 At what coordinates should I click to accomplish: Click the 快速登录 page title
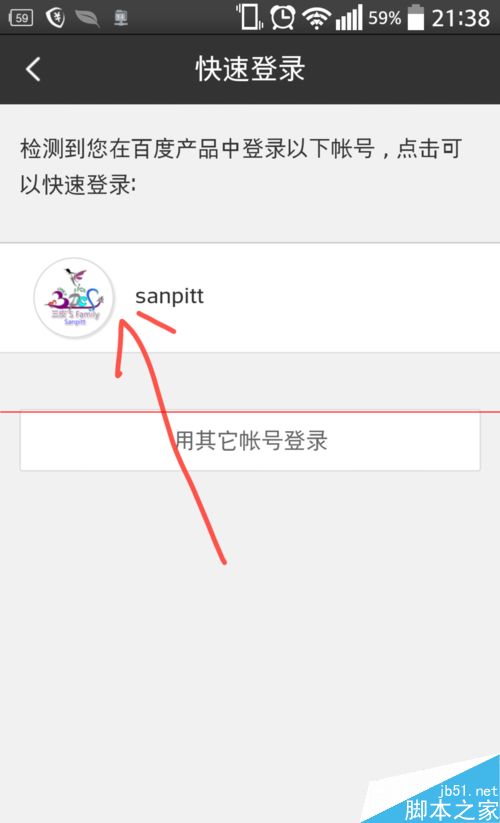coord(250,69)
